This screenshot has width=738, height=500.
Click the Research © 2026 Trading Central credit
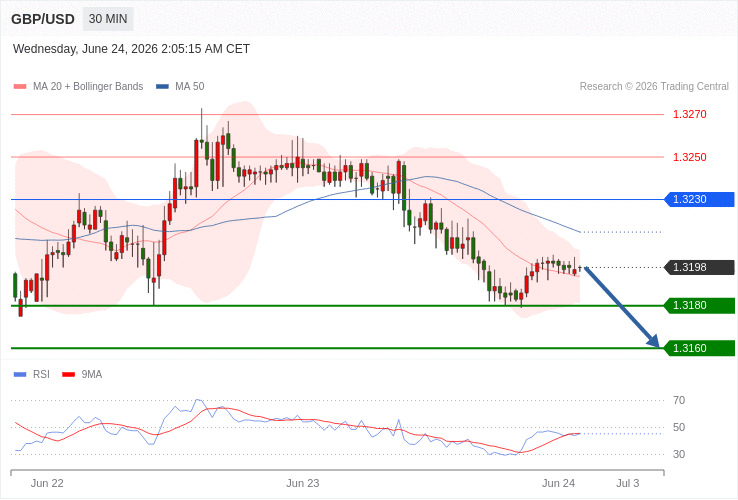tap(654, 87)
